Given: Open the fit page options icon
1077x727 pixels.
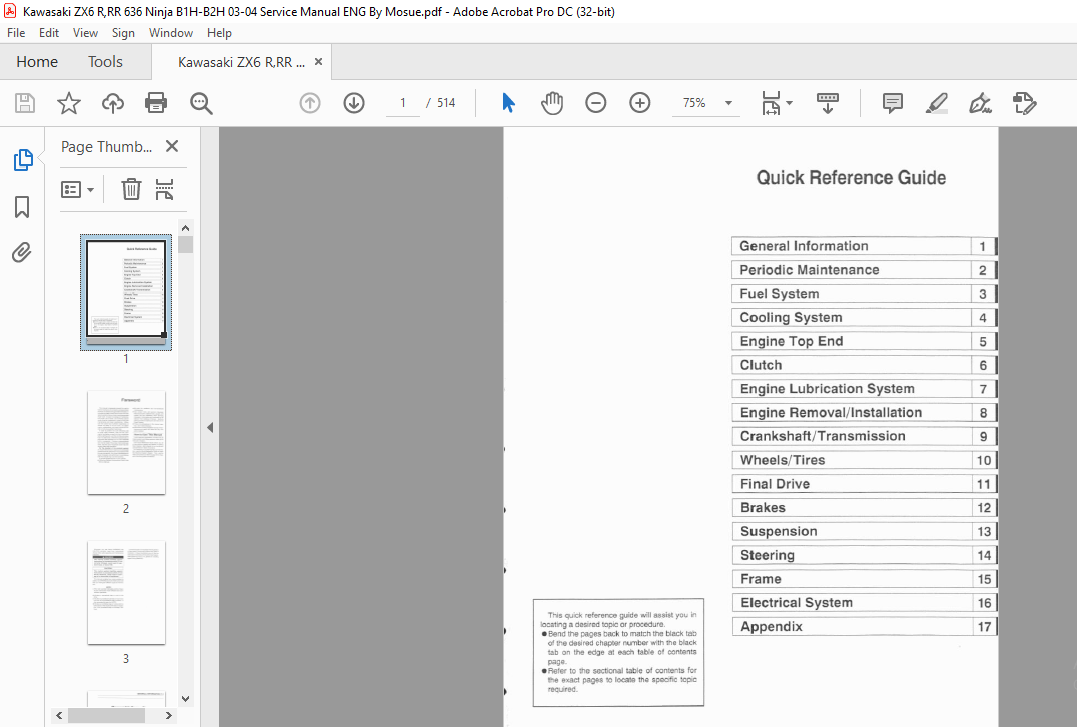Looking at the screenshot, I should point(771,103).
